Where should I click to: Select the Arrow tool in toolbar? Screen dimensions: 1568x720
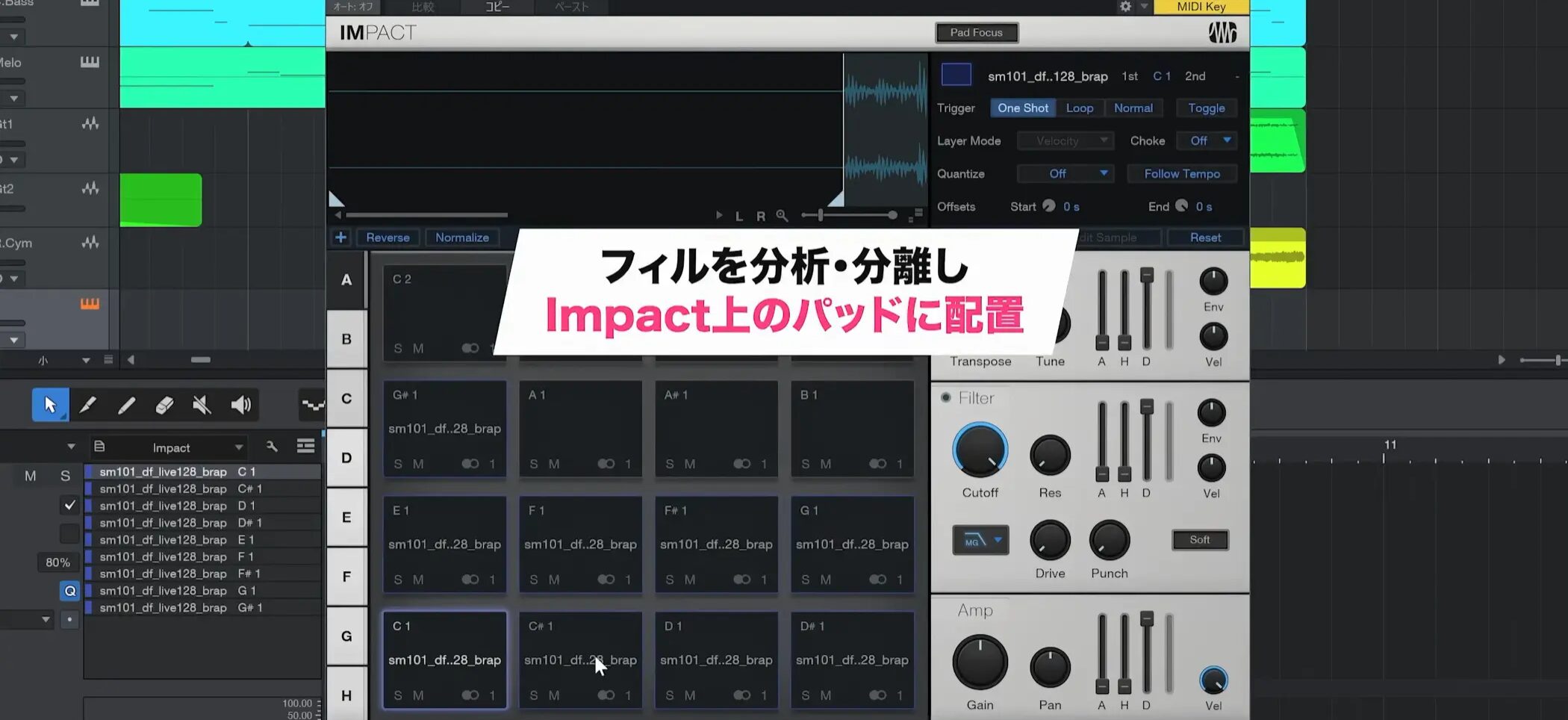[50, 405]
